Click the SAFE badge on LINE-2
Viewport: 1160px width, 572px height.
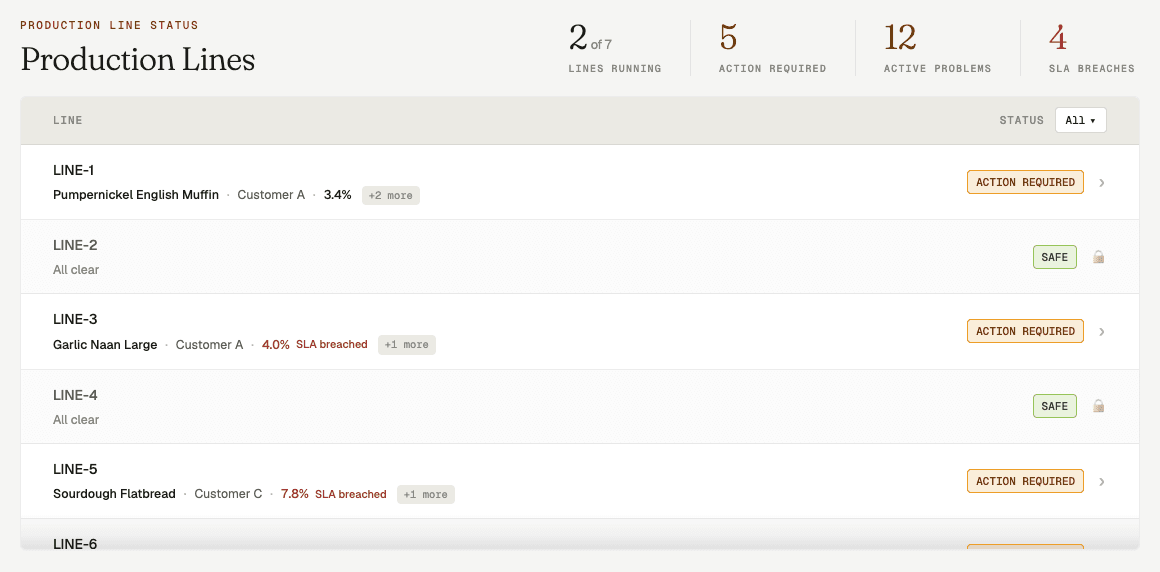(1055, 257)
